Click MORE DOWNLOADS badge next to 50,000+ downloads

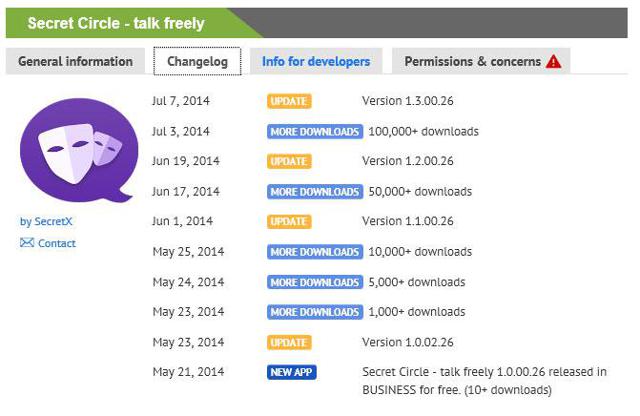(315, 191)
